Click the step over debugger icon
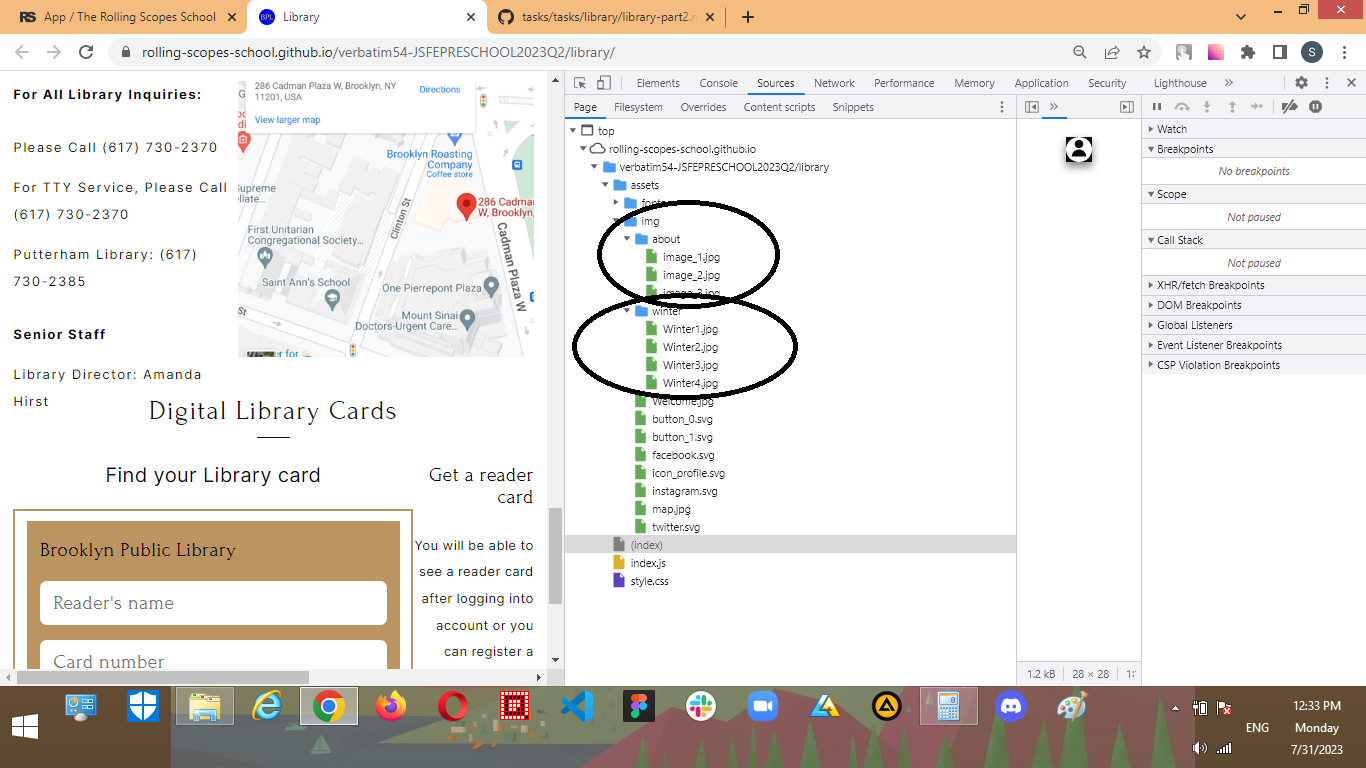 1182,107
